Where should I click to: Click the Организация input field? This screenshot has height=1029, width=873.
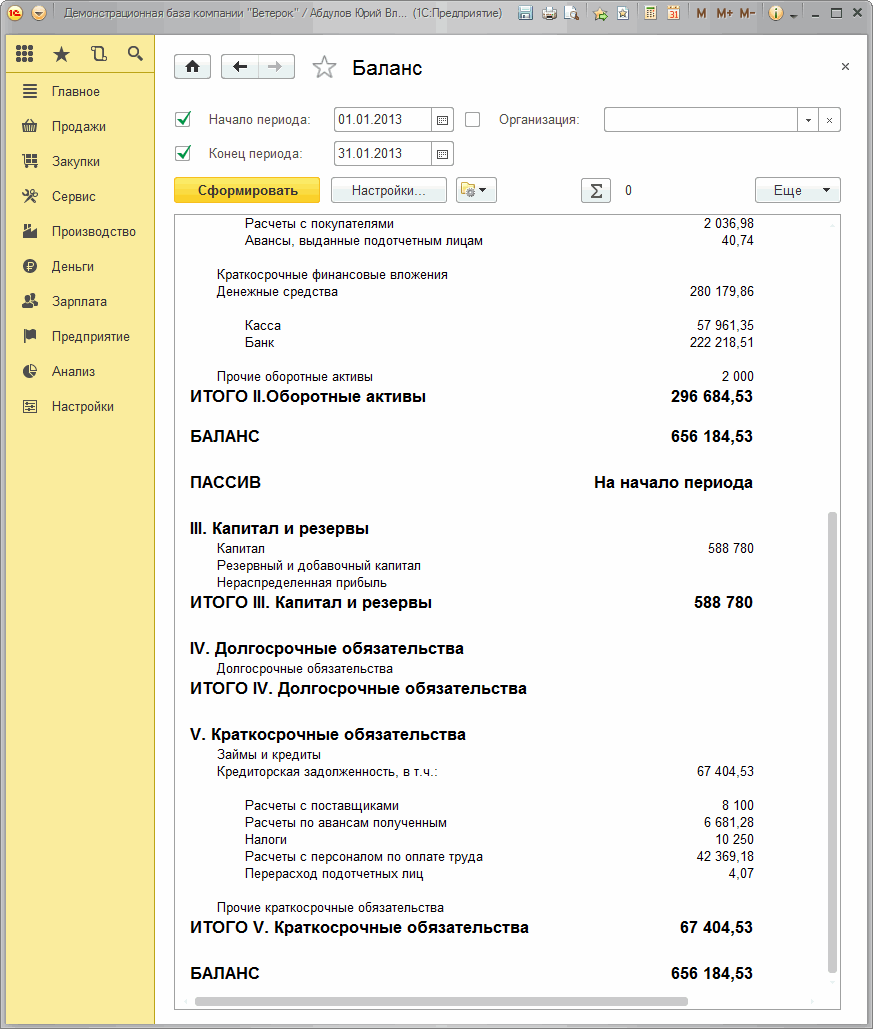coord(700,119)
